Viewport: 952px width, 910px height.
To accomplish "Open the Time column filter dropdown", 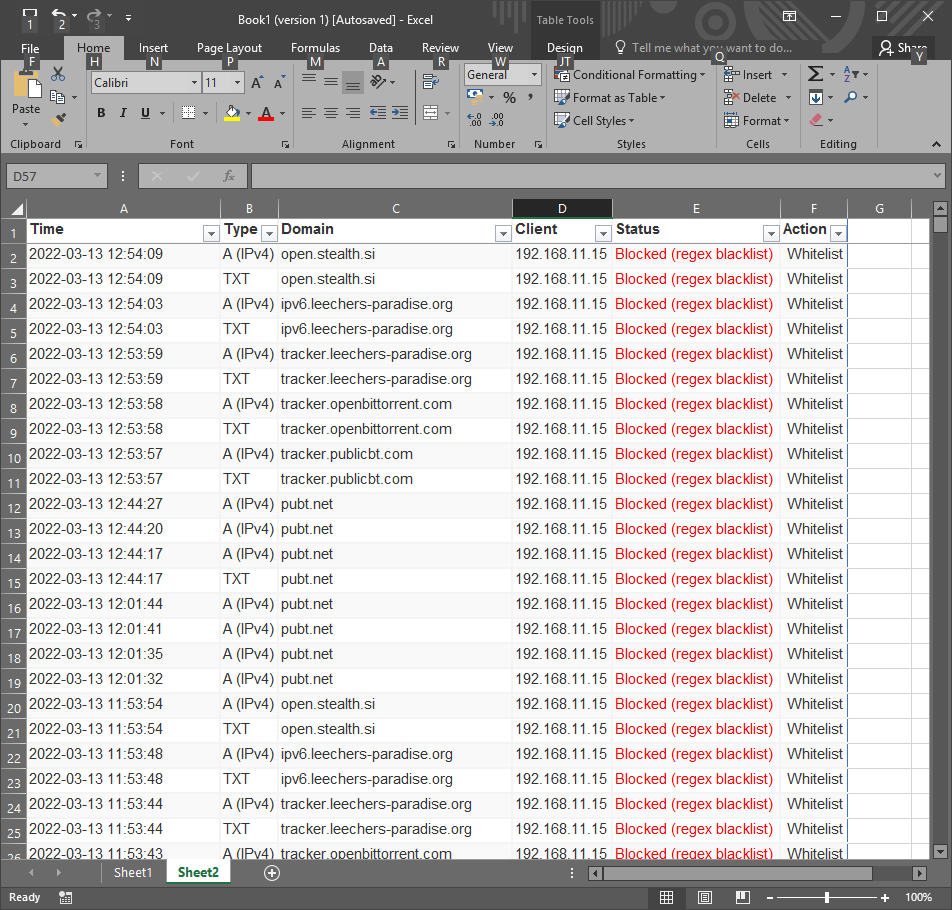I will (x=211, y=233).
